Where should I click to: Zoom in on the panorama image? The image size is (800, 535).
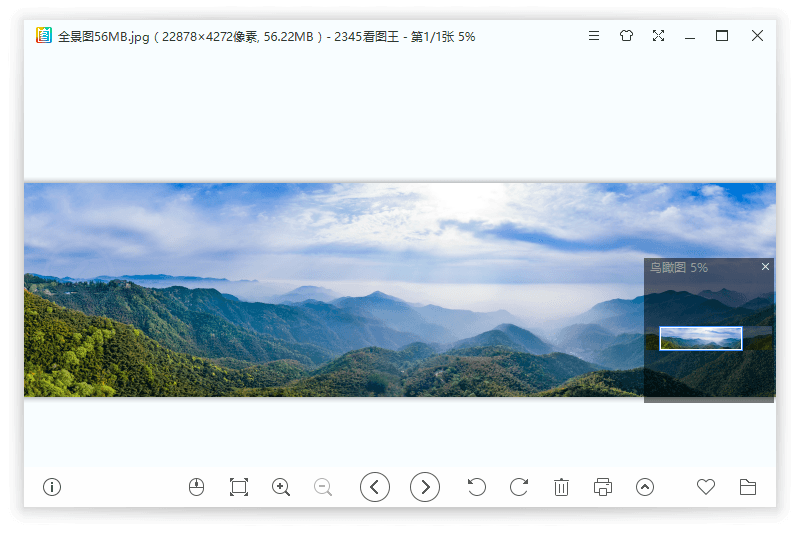point(281,487)
